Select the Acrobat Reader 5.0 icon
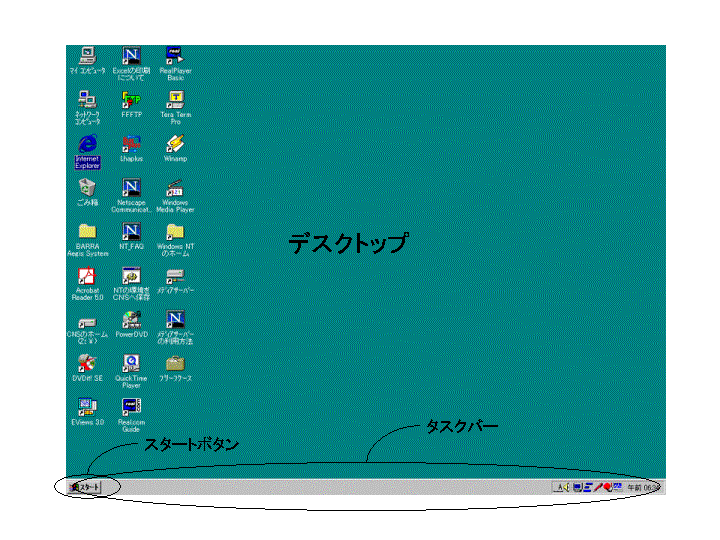 pos(87,276)
